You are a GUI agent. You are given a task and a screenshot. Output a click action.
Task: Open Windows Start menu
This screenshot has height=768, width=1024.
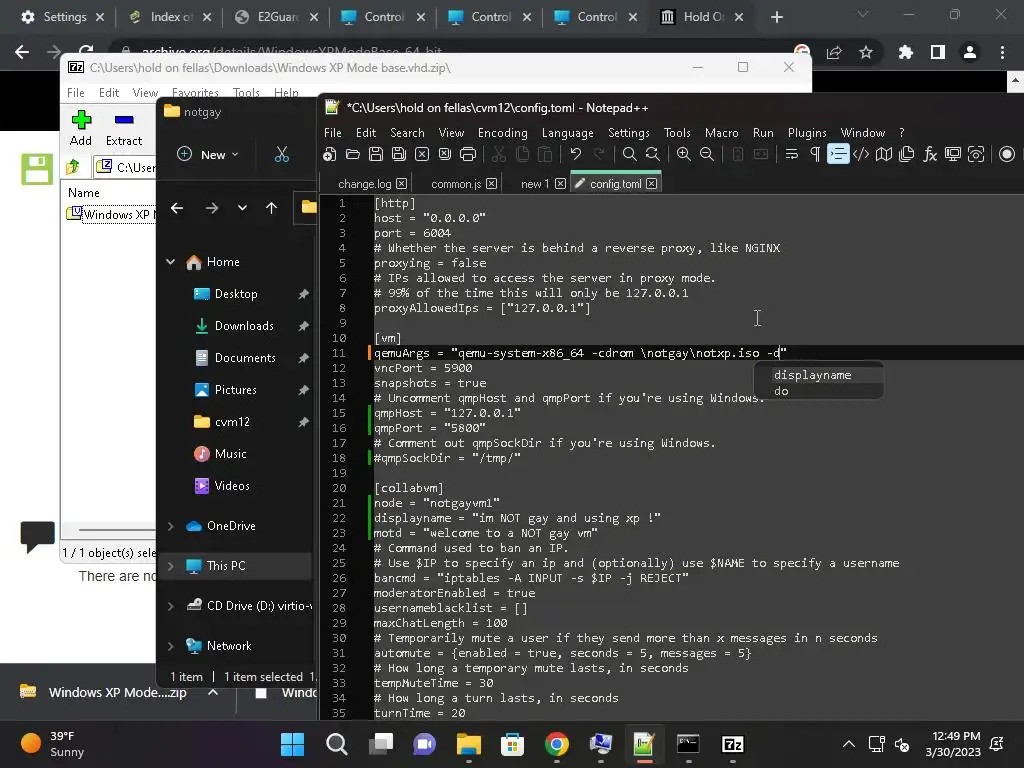click(x=293, y=744)
